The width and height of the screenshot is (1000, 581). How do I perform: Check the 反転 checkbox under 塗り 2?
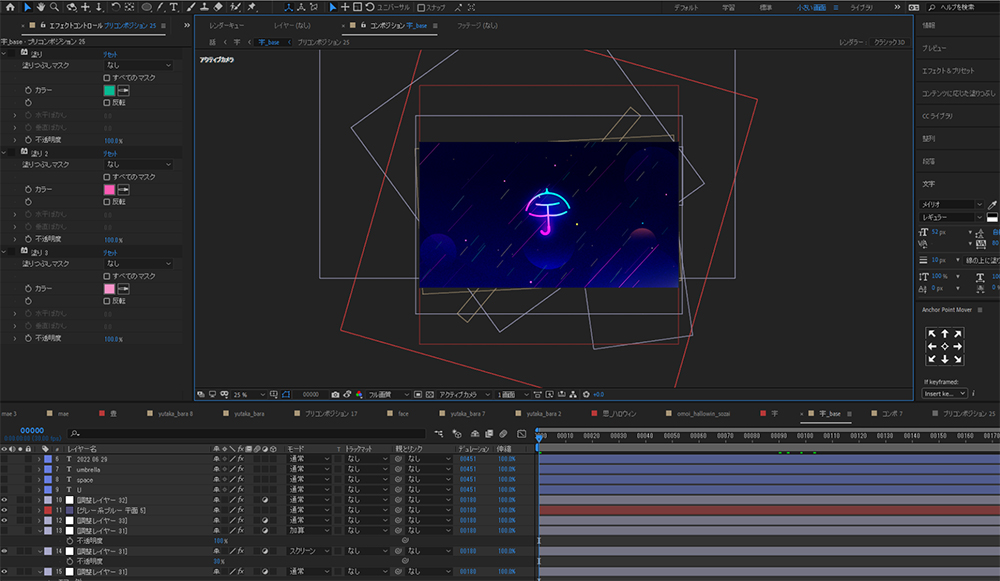(107, 201)
